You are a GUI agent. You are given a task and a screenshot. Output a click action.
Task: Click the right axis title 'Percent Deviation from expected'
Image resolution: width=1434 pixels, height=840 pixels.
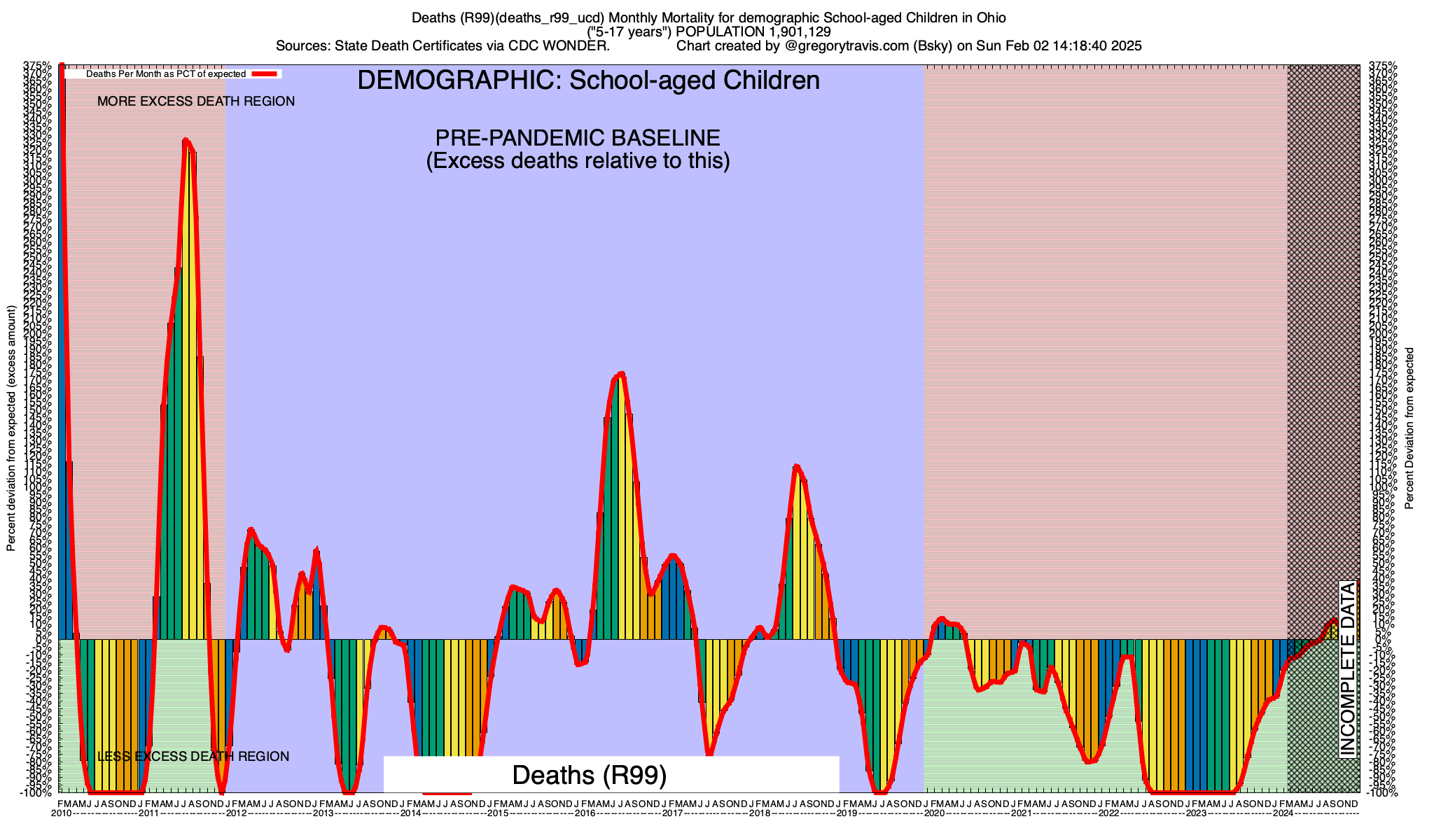pos(1409,428)
